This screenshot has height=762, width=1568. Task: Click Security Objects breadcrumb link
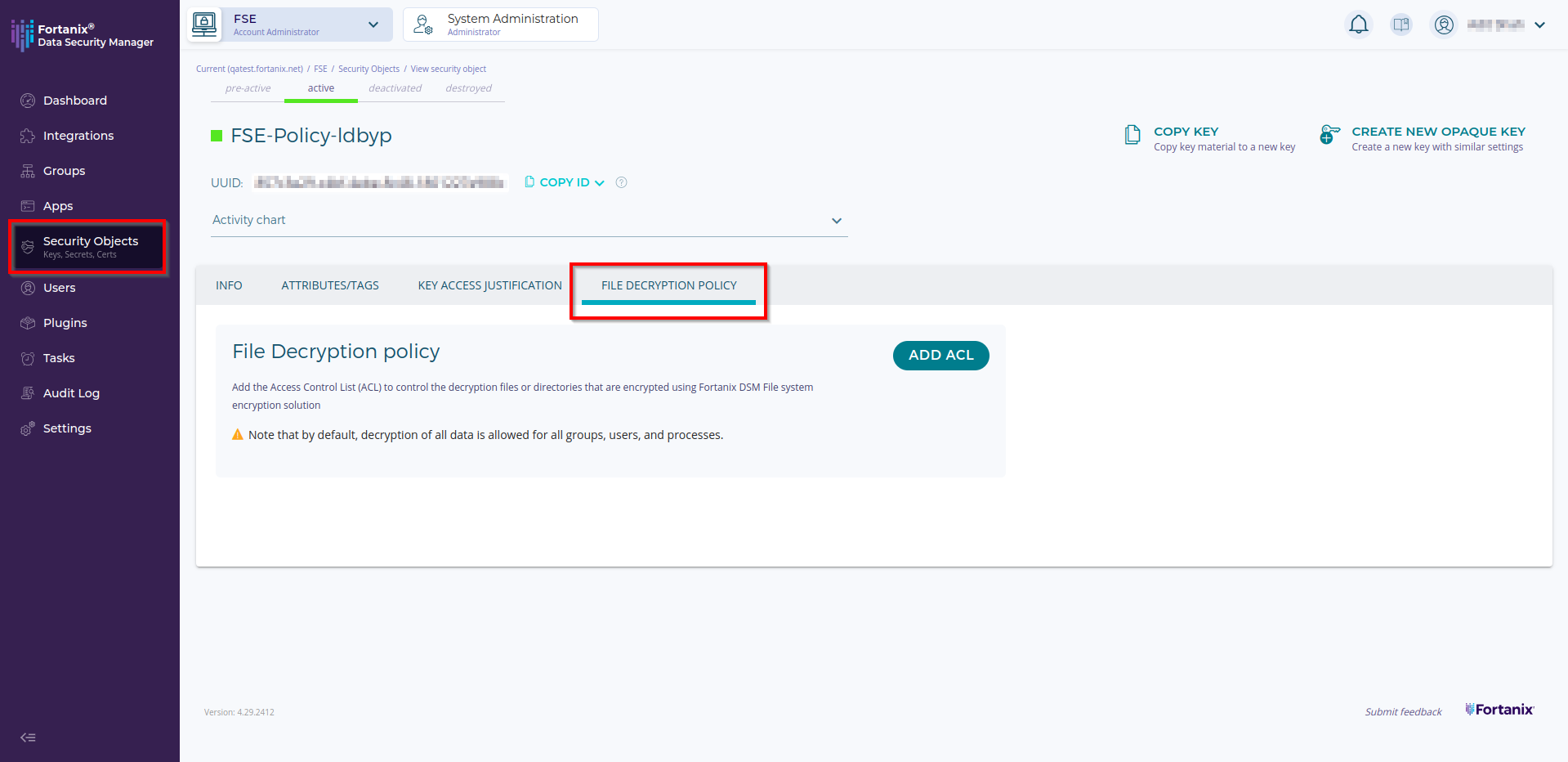[x=369, y=69]
